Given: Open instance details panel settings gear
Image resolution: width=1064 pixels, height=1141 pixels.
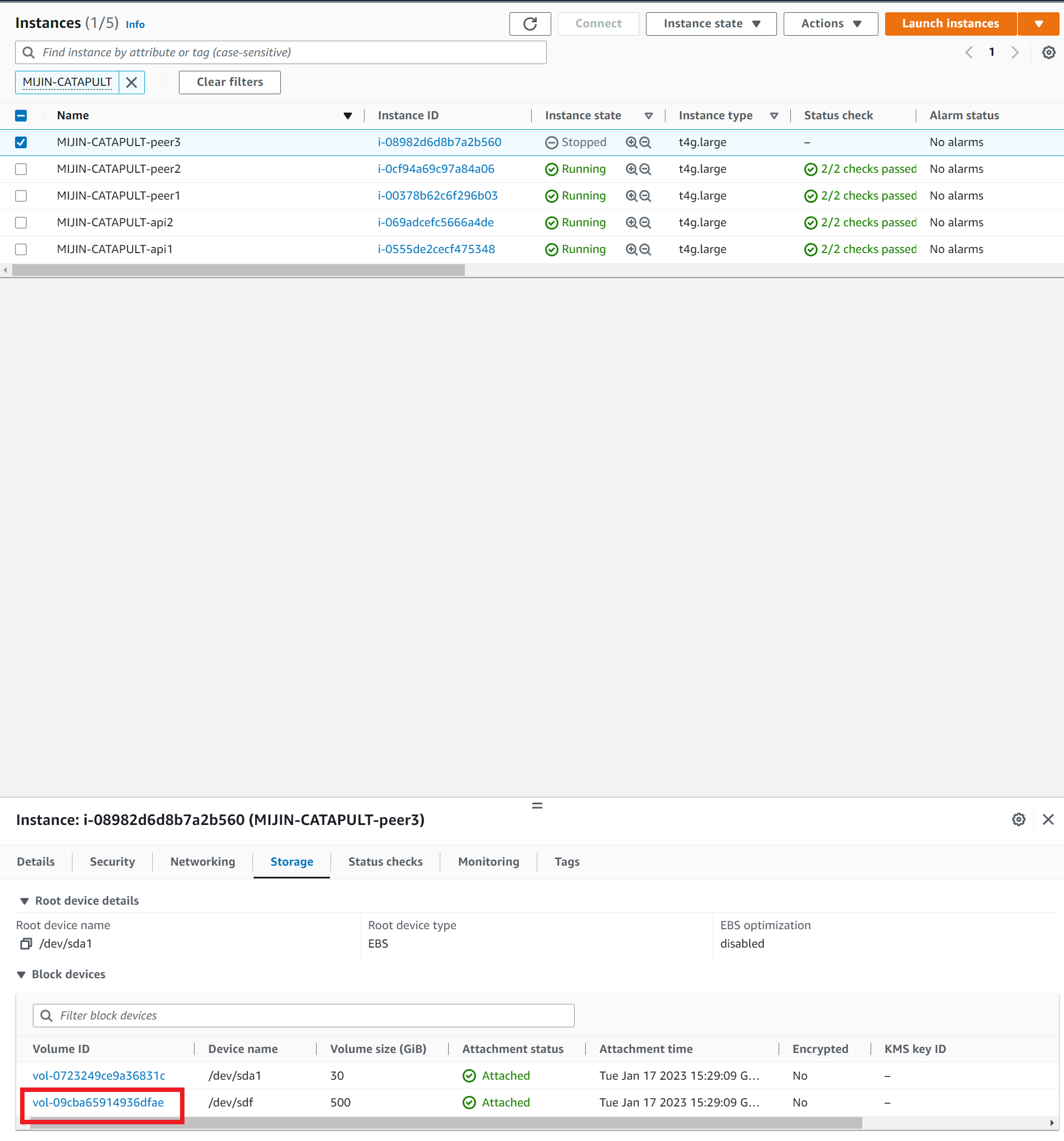Looking at the screenshot, I should [x=1018, y=819].
